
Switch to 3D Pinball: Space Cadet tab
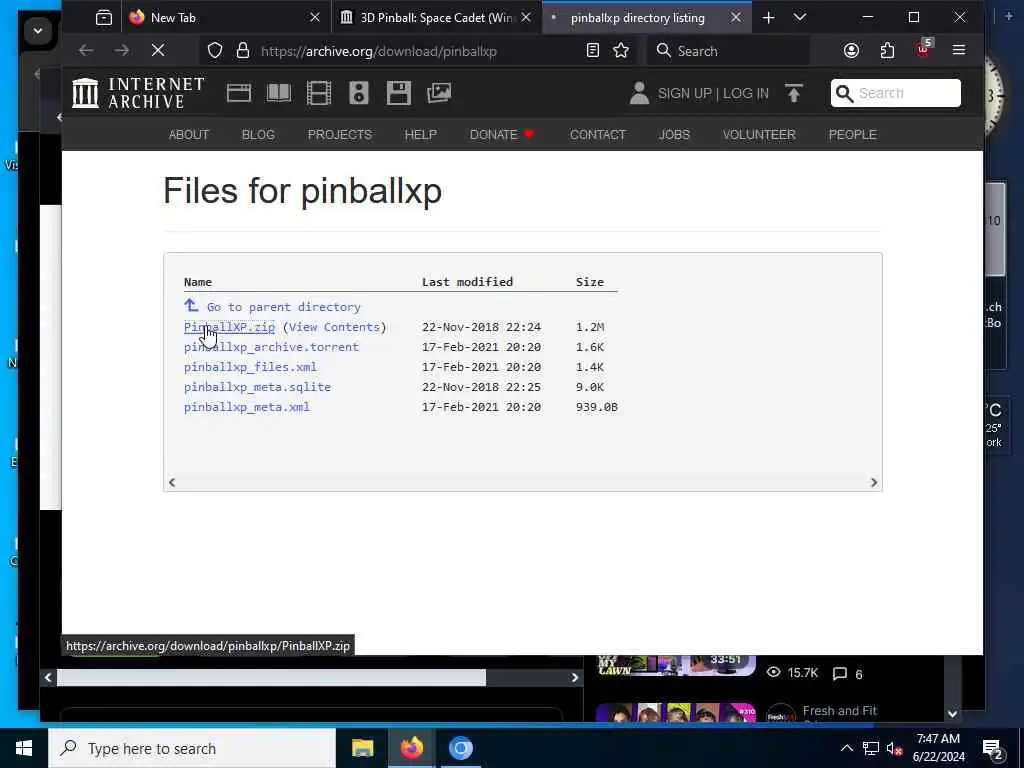tap(437, 18)
